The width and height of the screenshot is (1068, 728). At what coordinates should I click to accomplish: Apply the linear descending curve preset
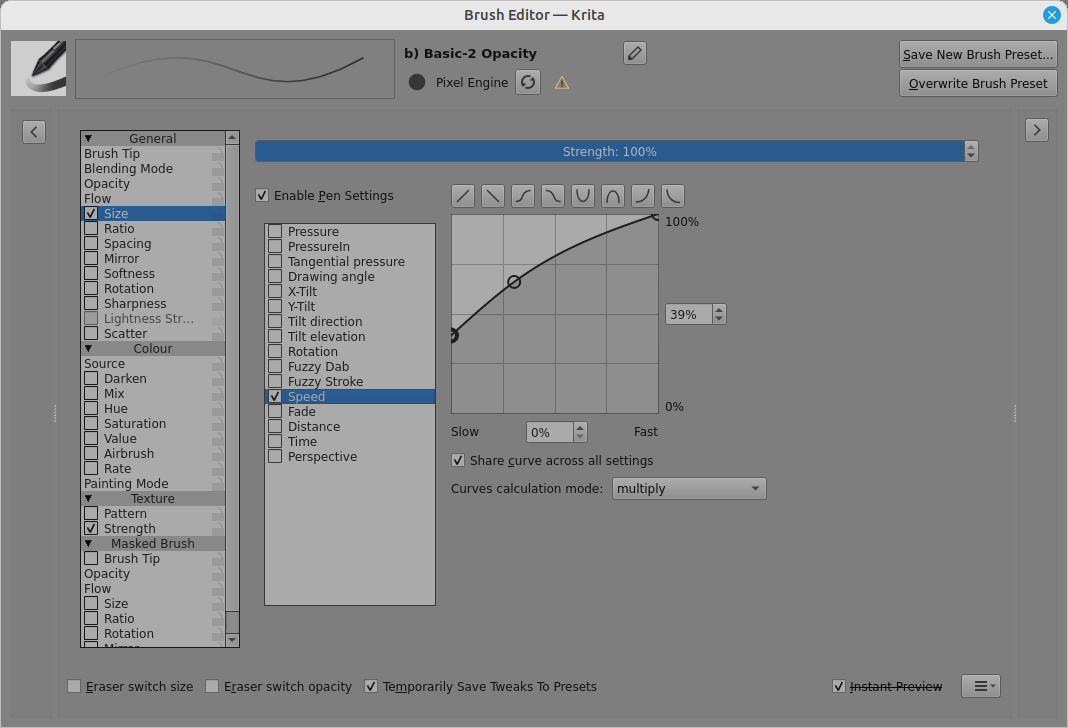coord(493,196)
